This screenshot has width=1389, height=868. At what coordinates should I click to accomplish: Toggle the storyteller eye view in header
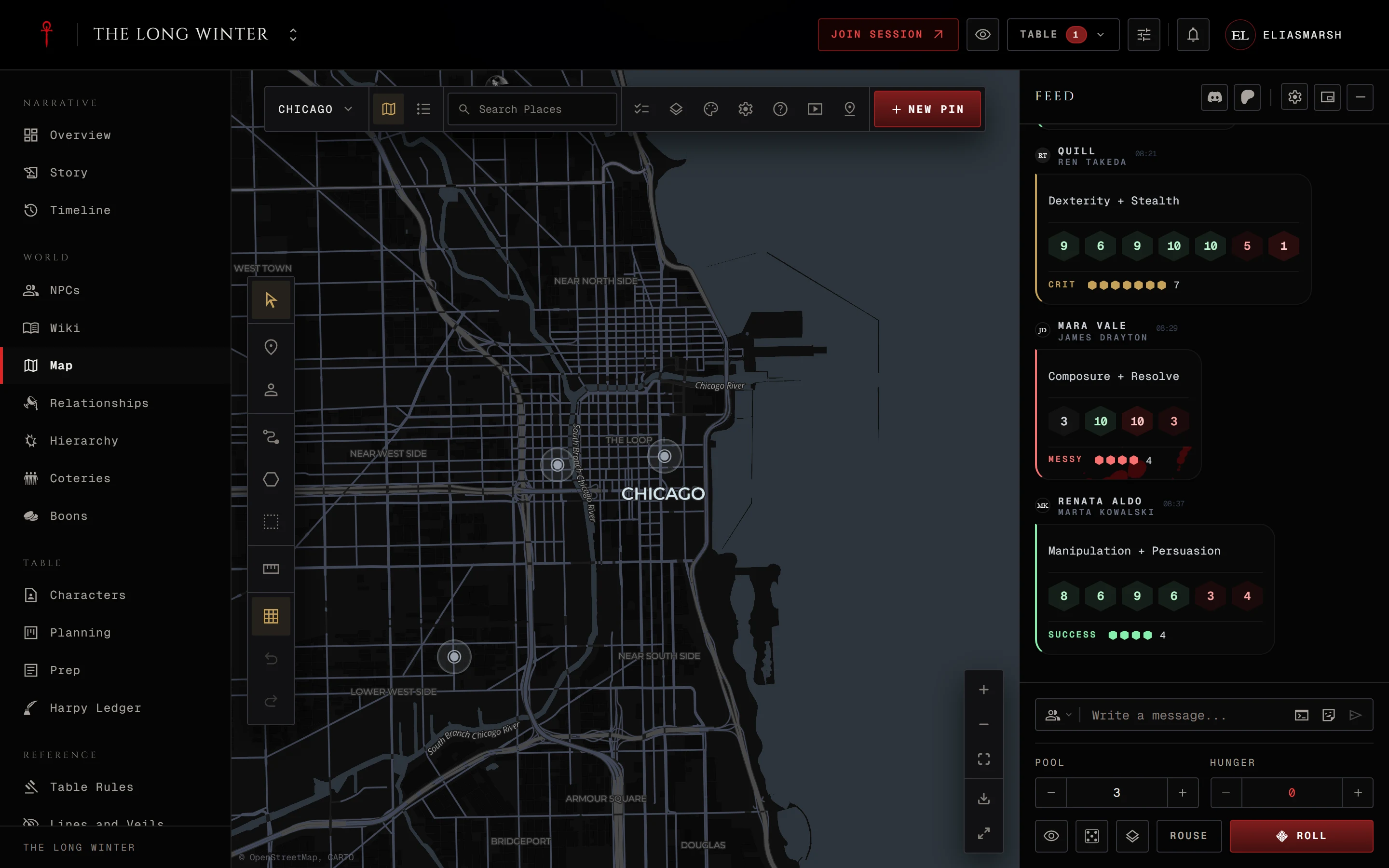(982, 34)
